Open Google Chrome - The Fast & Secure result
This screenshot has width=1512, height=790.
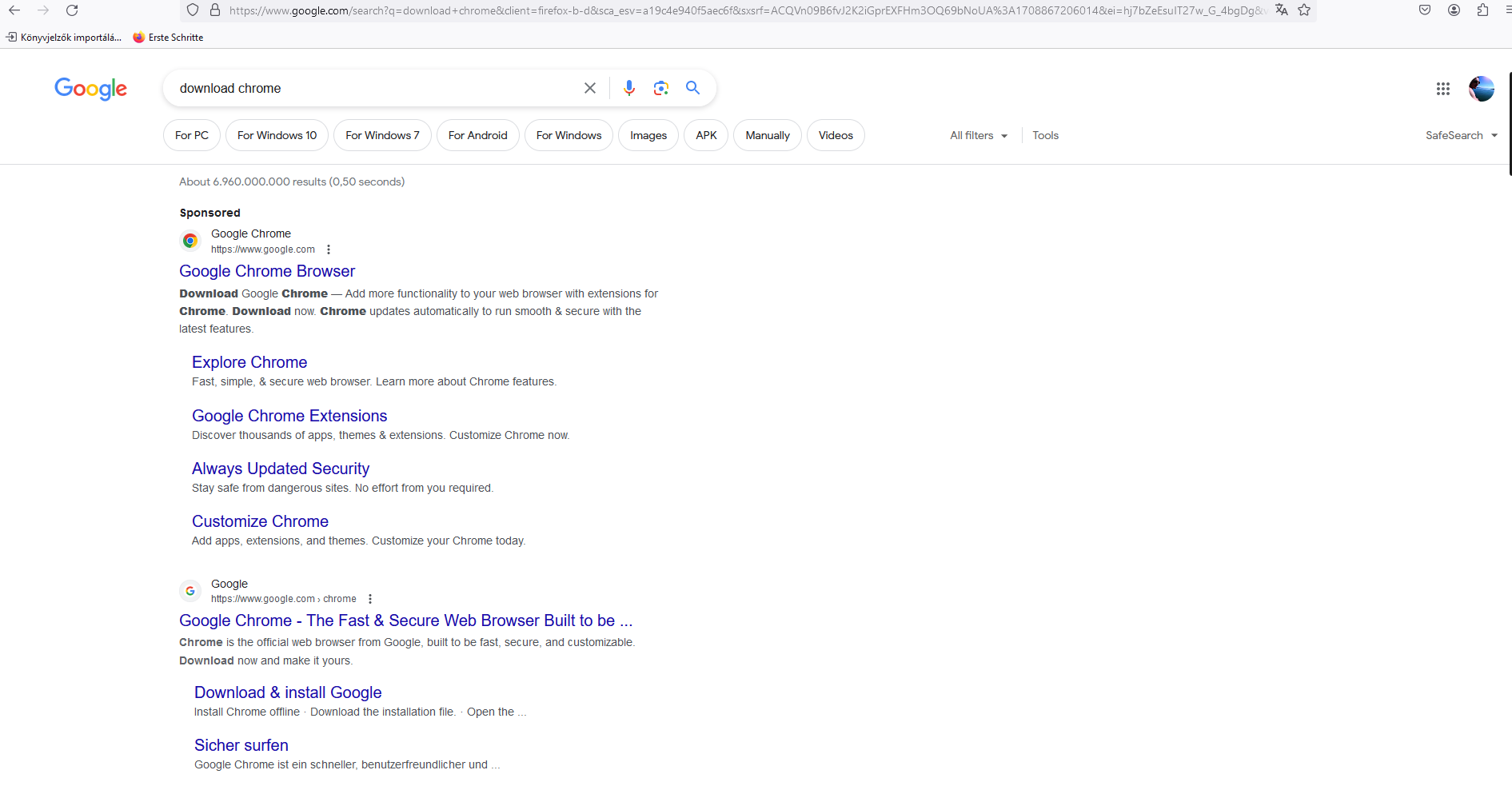(x=405, y=620)
